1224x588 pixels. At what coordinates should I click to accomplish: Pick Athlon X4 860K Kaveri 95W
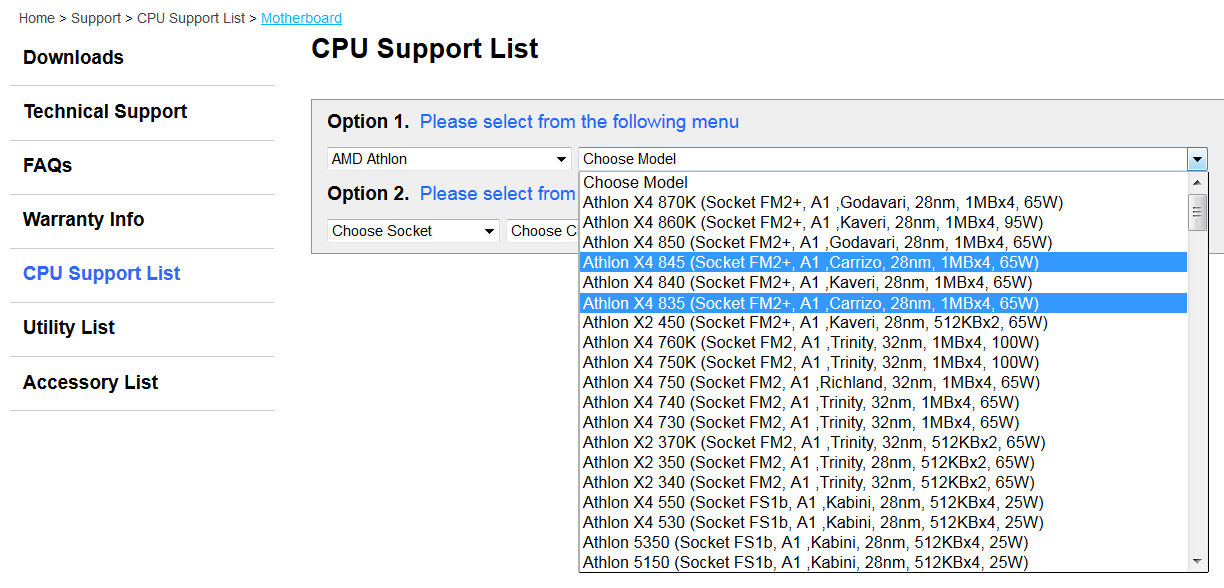point(812,222)
